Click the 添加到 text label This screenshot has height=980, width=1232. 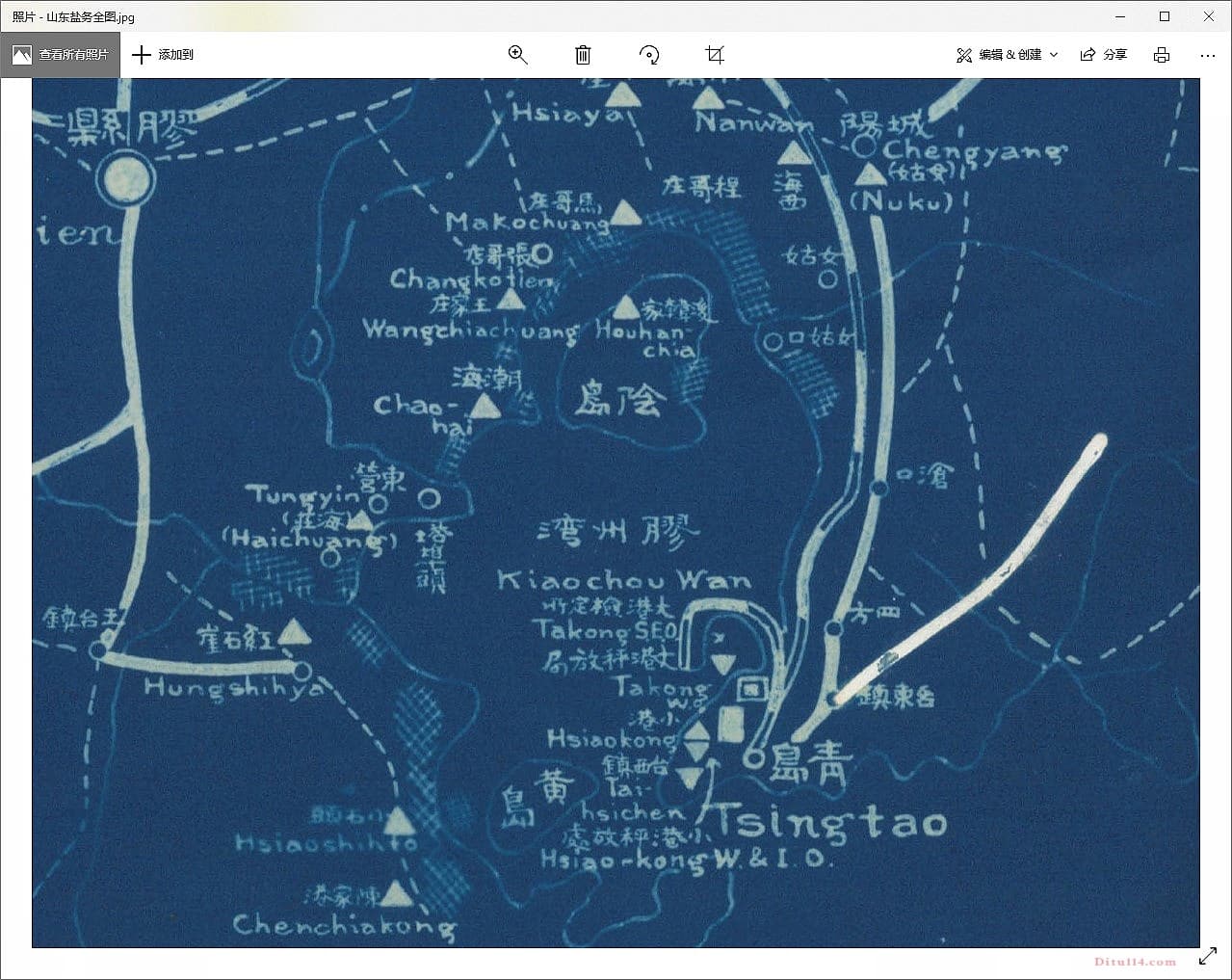pos(176,55)
